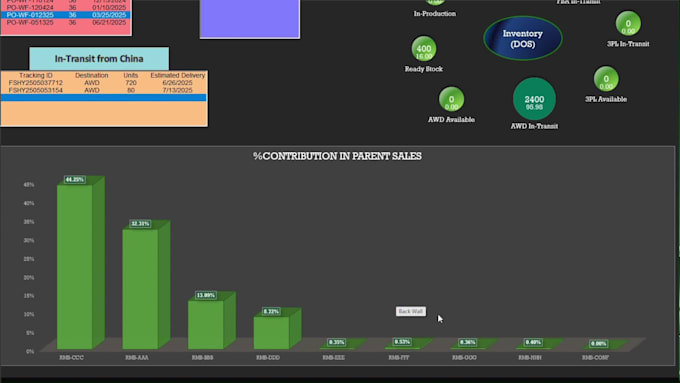
Task: Click AWD destination in the FSHY2505053154 row
Action: [x=92, y=90]
